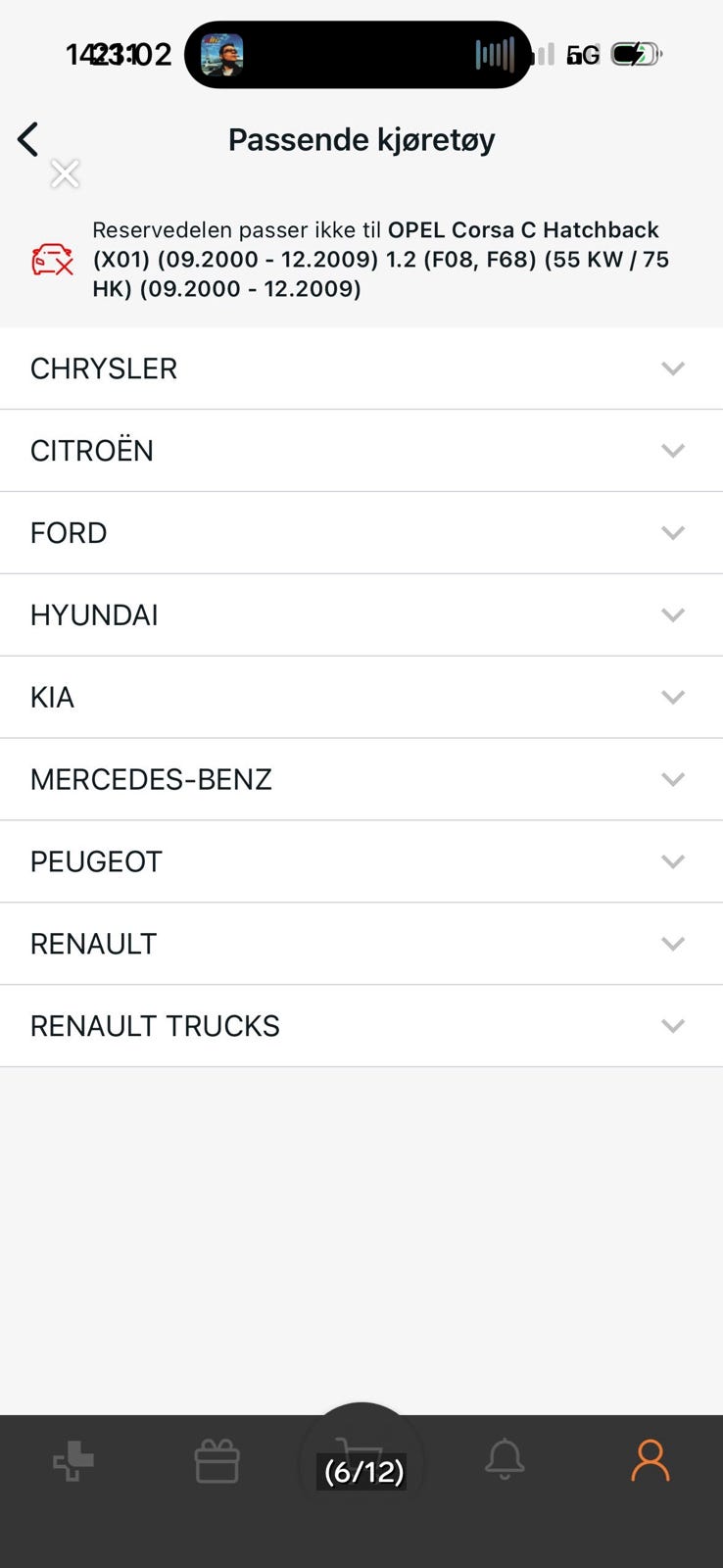The width and height of the screenshot is (723, 1568).
Task: Expand the RENAULT TRUCKS chevron
Action: point(672,1026)
